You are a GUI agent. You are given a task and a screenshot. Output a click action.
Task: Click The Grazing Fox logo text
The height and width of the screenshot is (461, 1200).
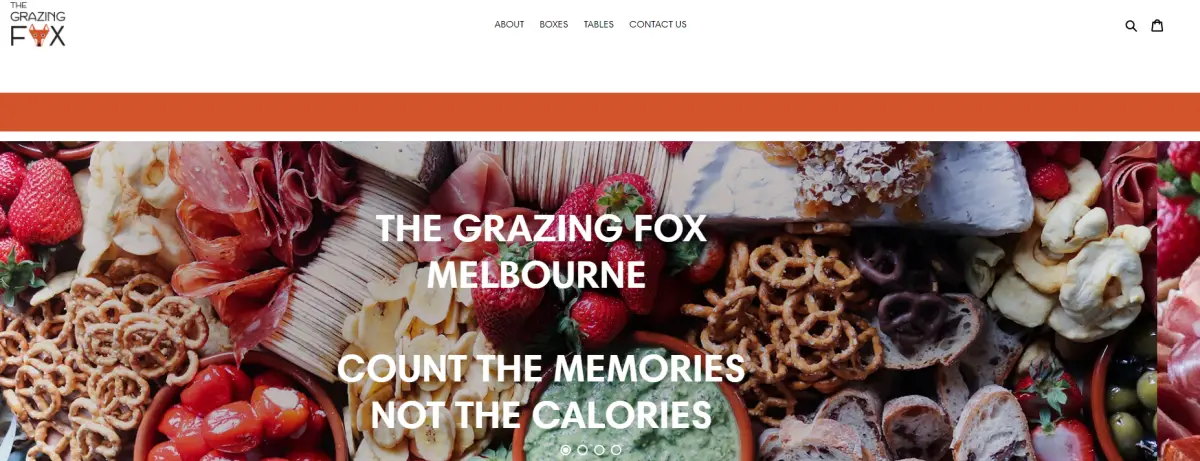[38, 24]
